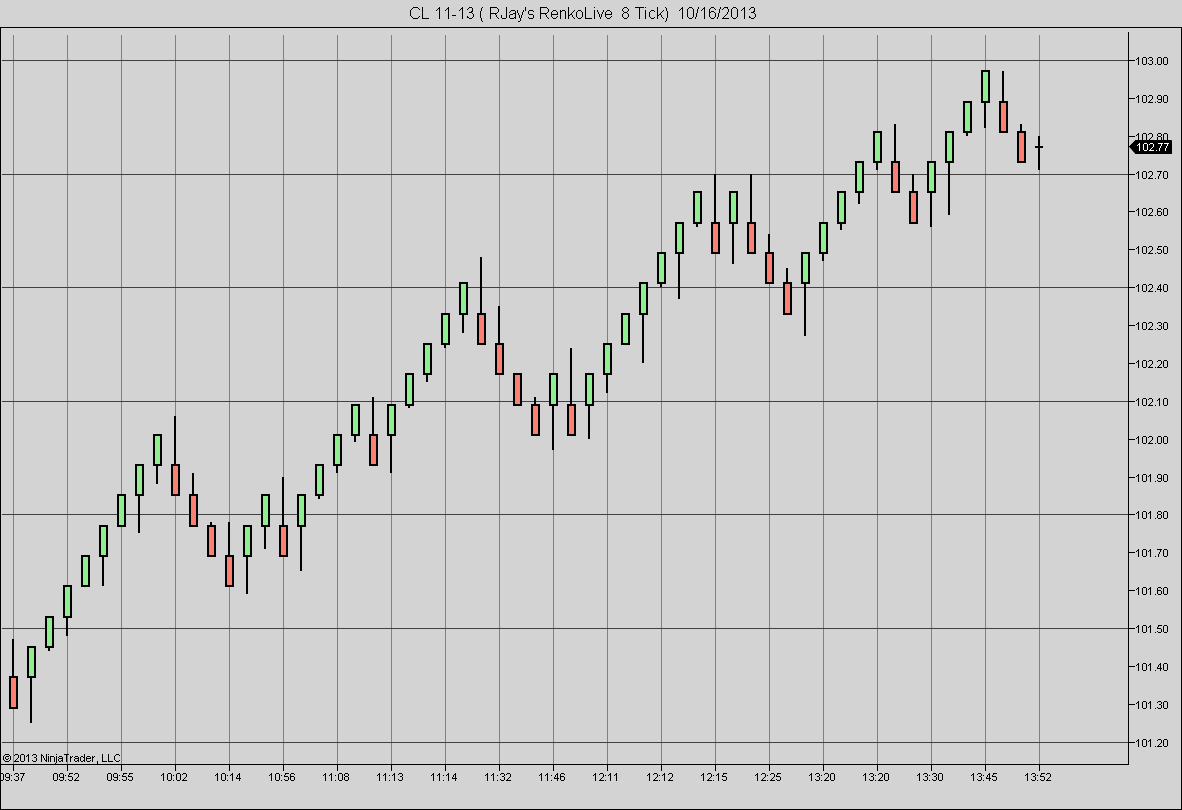Screen dimensions: 1182x810
Task: Click the 10:56 time axis label
Action: pyautogui.click(x=282, y=777)
